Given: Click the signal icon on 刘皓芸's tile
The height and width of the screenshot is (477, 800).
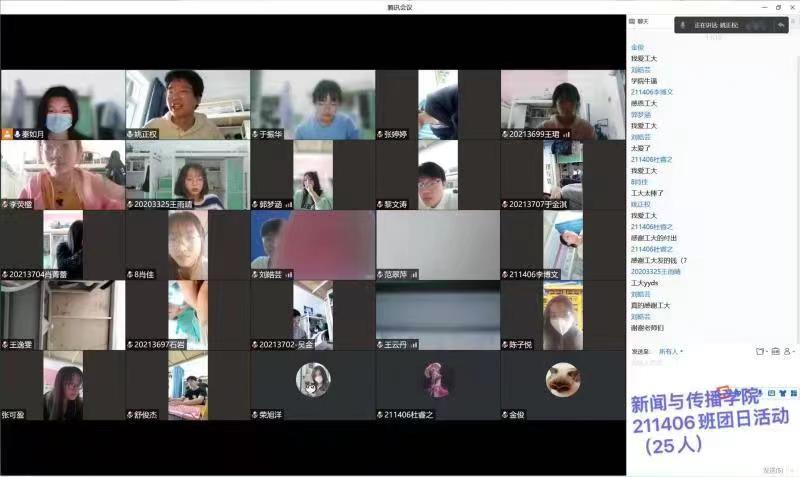Looking at the screenshot, I should point(289,274).
